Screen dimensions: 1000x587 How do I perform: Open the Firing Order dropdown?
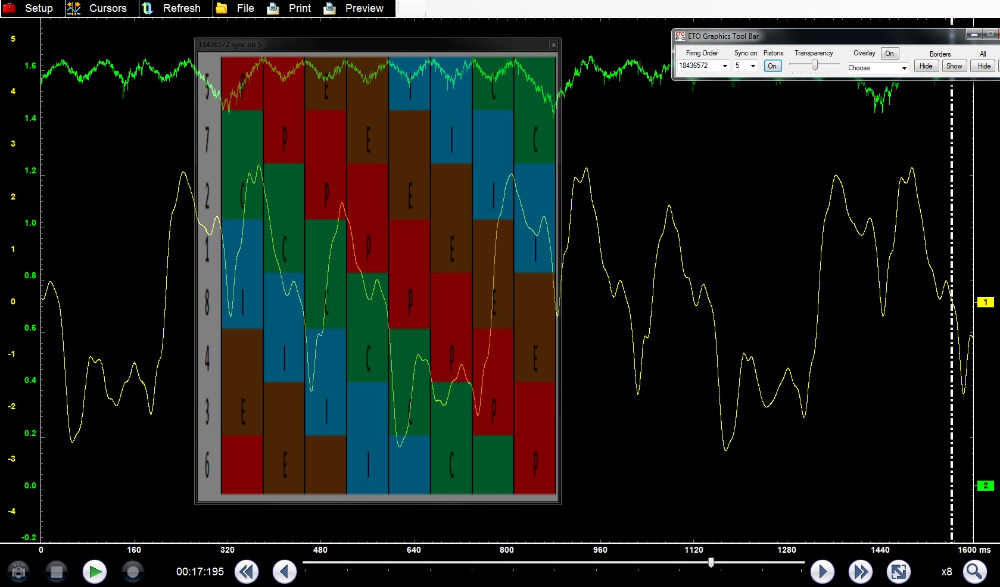[703, 66]
